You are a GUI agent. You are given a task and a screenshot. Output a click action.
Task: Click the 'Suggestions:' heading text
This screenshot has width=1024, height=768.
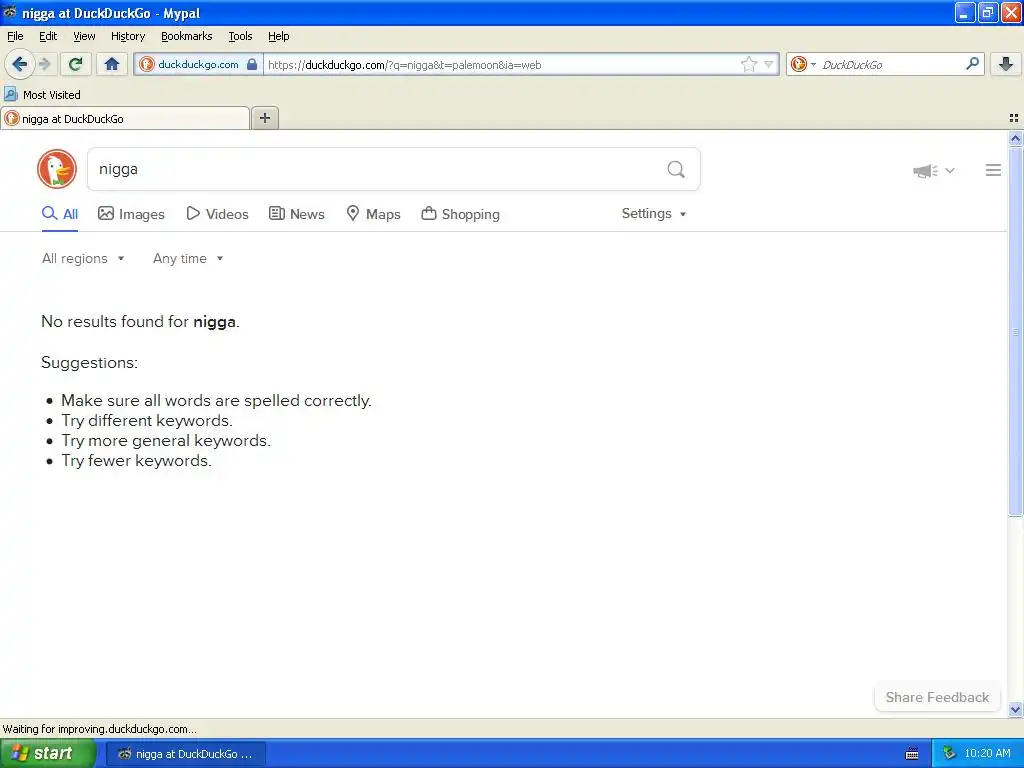[89, 362]
